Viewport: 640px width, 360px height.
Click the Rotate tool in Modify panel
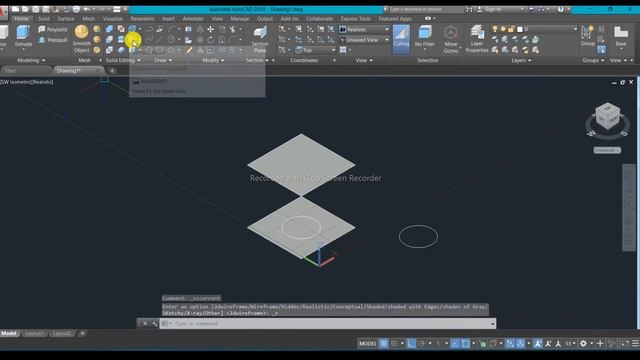(x=210, y=40)
